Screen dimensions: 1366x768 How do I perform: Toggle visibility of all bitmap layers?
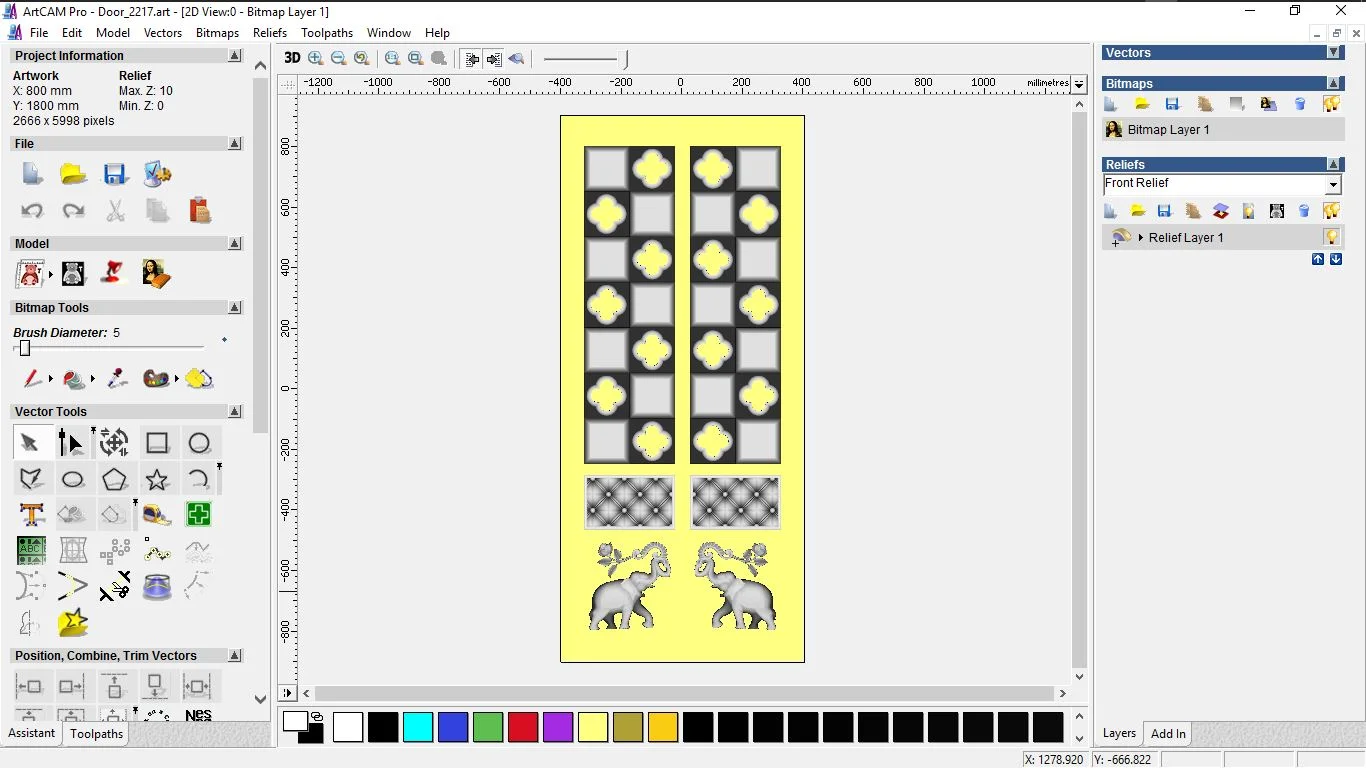click(x=1331, y=104)
